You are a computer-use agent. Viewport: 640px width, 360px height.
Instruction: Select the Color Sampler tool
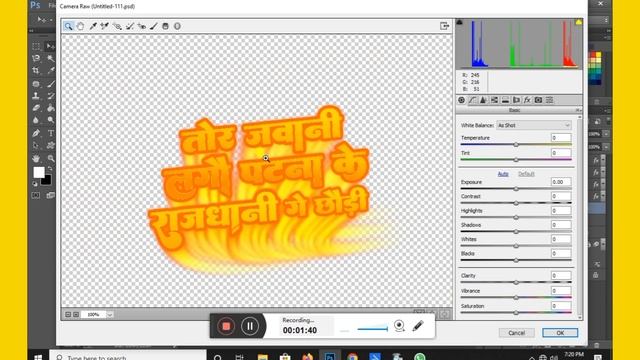click(x=104, y=27)
